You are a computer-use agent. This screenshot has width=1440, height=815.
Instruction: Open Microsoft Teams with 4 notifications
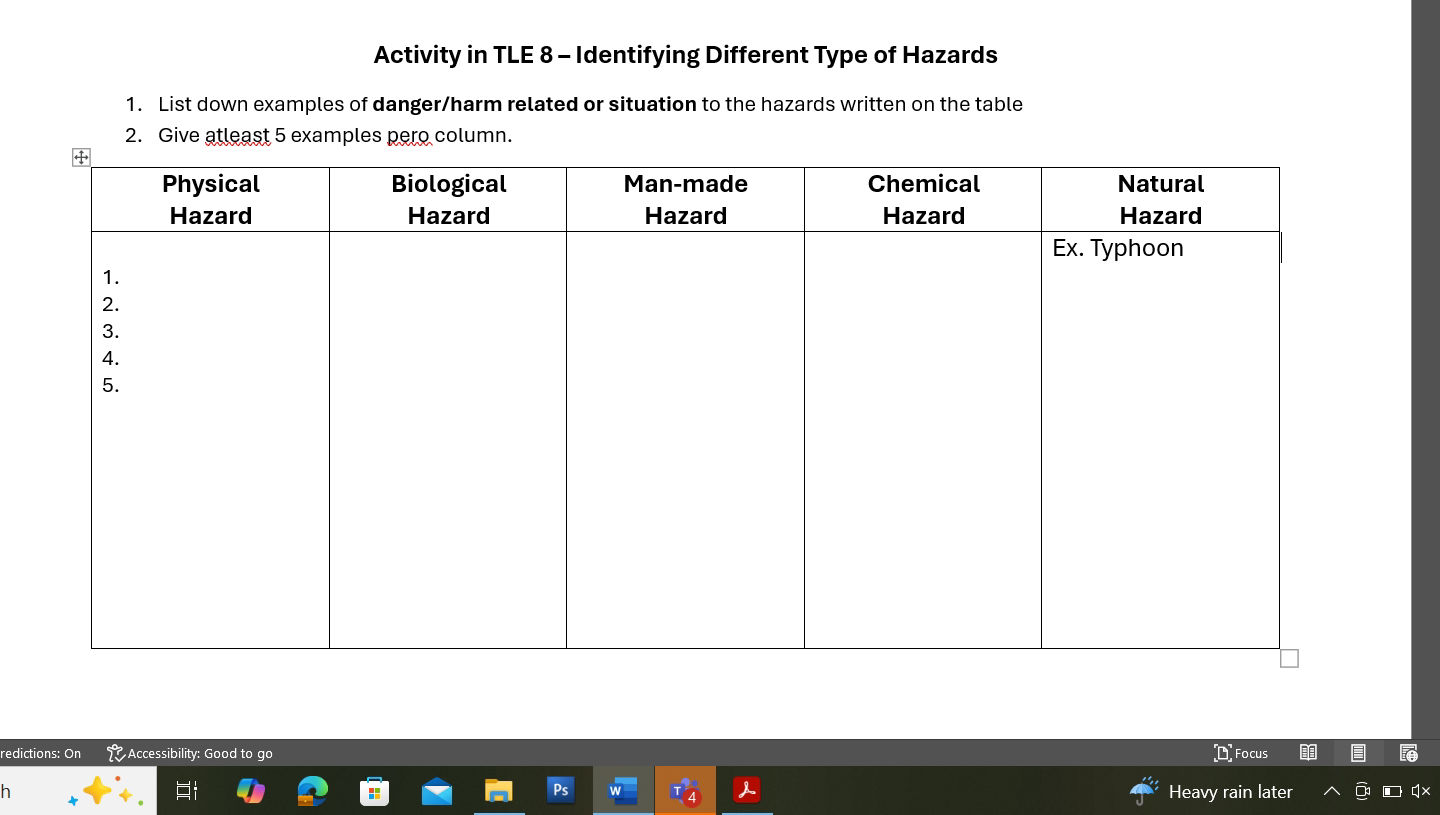pyautogui.click(x=685, y=791)
